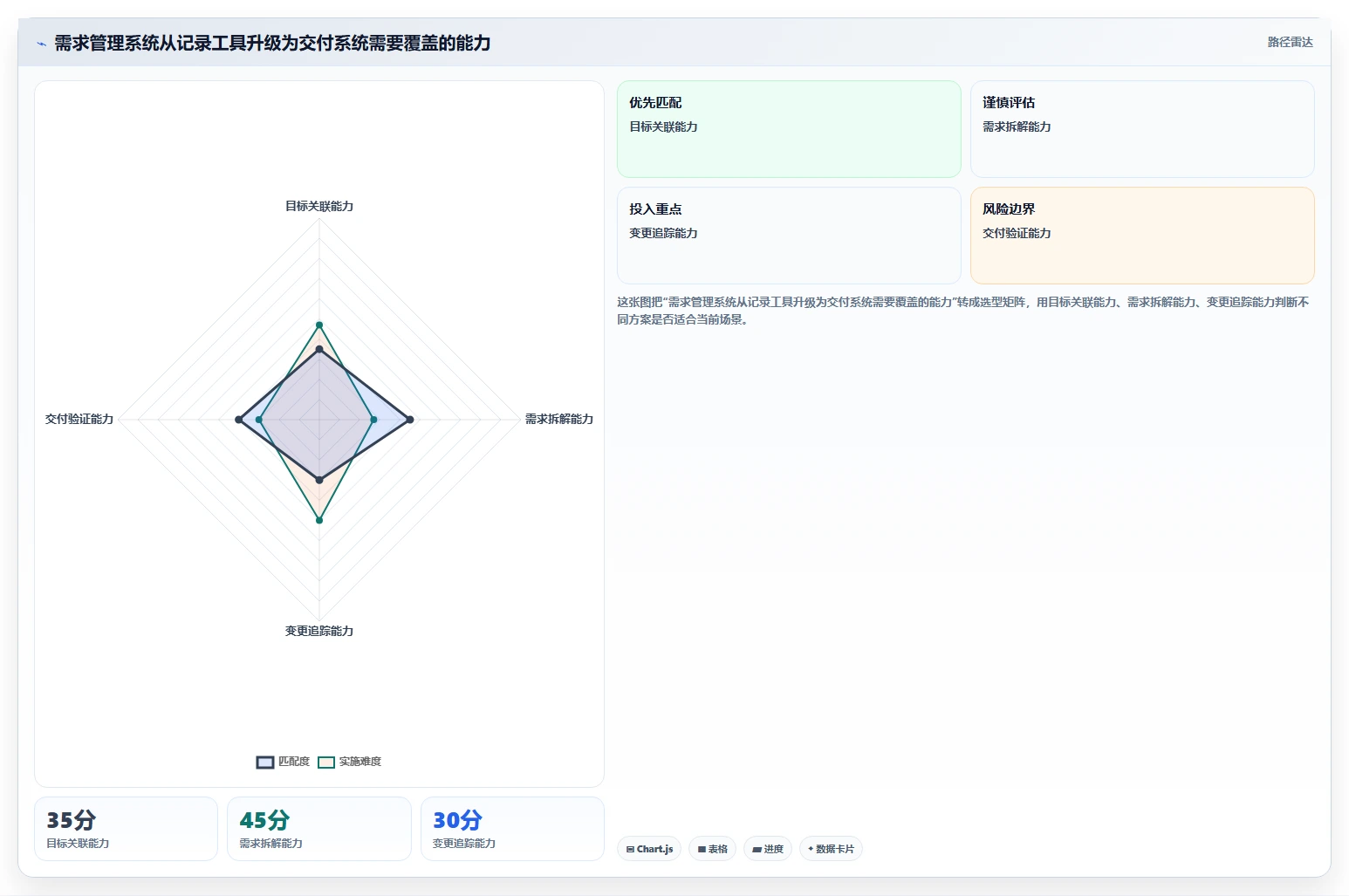Click the star icon in 数据卡片 chip
1349x896 pixels.
tap(811, 849)
